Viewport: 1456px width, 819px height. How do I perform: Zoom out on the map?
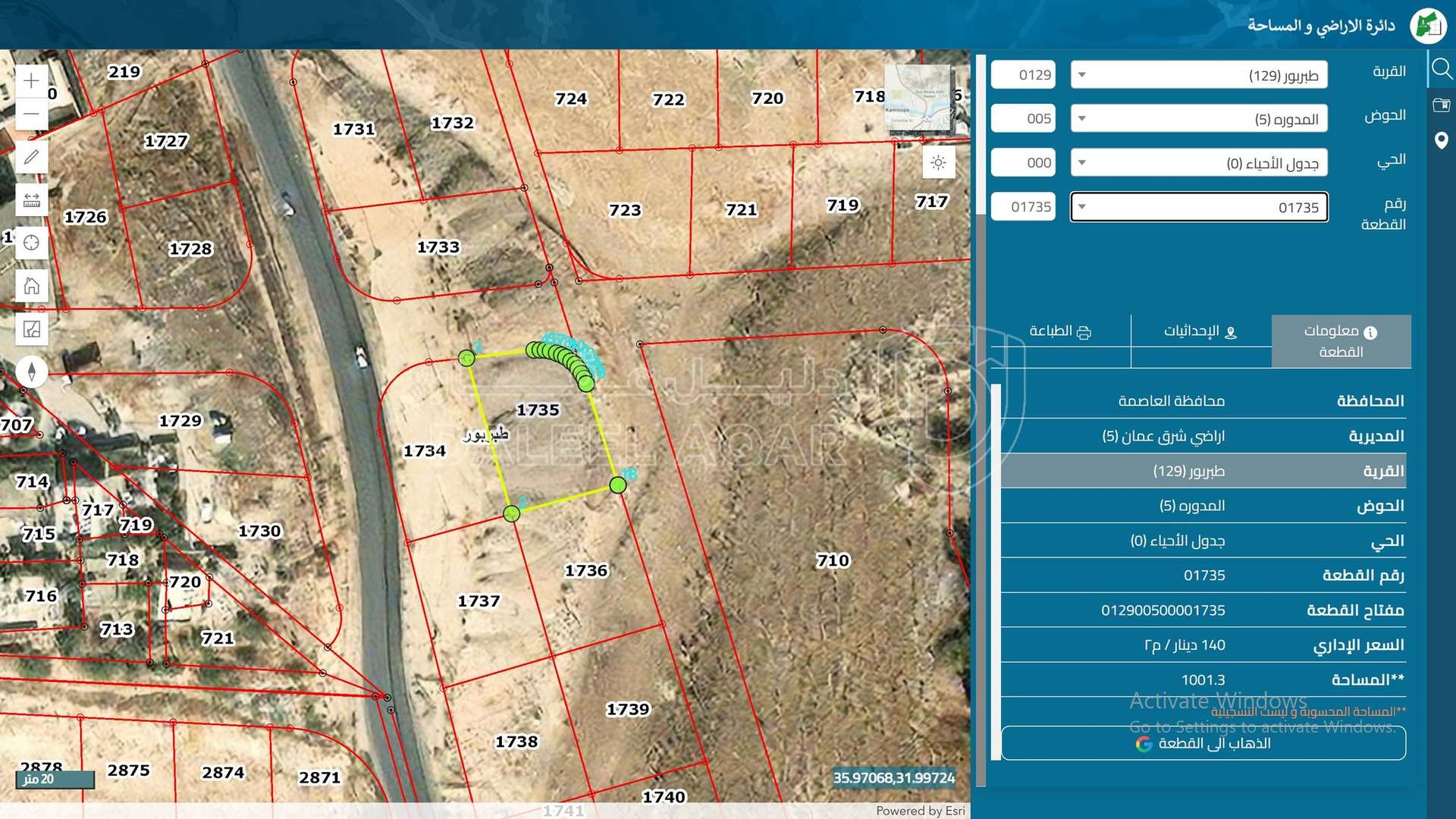click(x=31, y=114)
